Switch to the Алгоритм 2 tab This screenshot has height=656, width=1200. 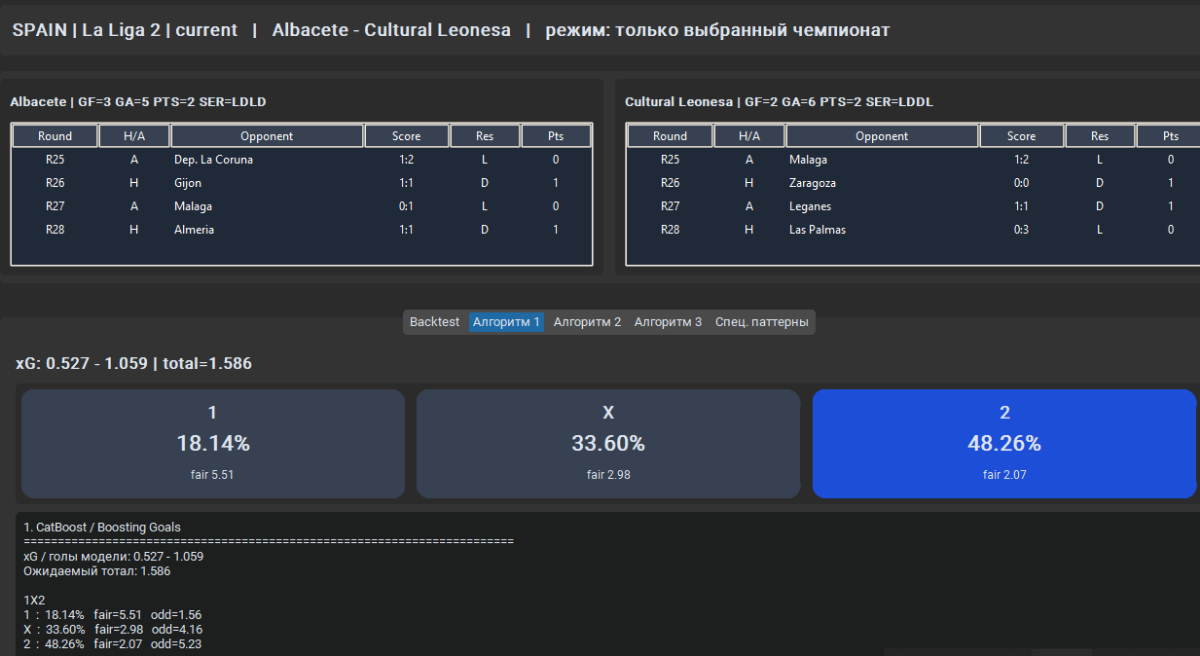tap(587, 322)
